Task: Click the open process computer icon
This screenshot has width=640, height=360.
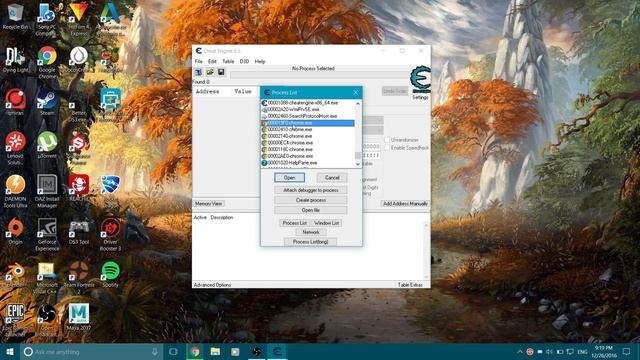Action: 198,72
